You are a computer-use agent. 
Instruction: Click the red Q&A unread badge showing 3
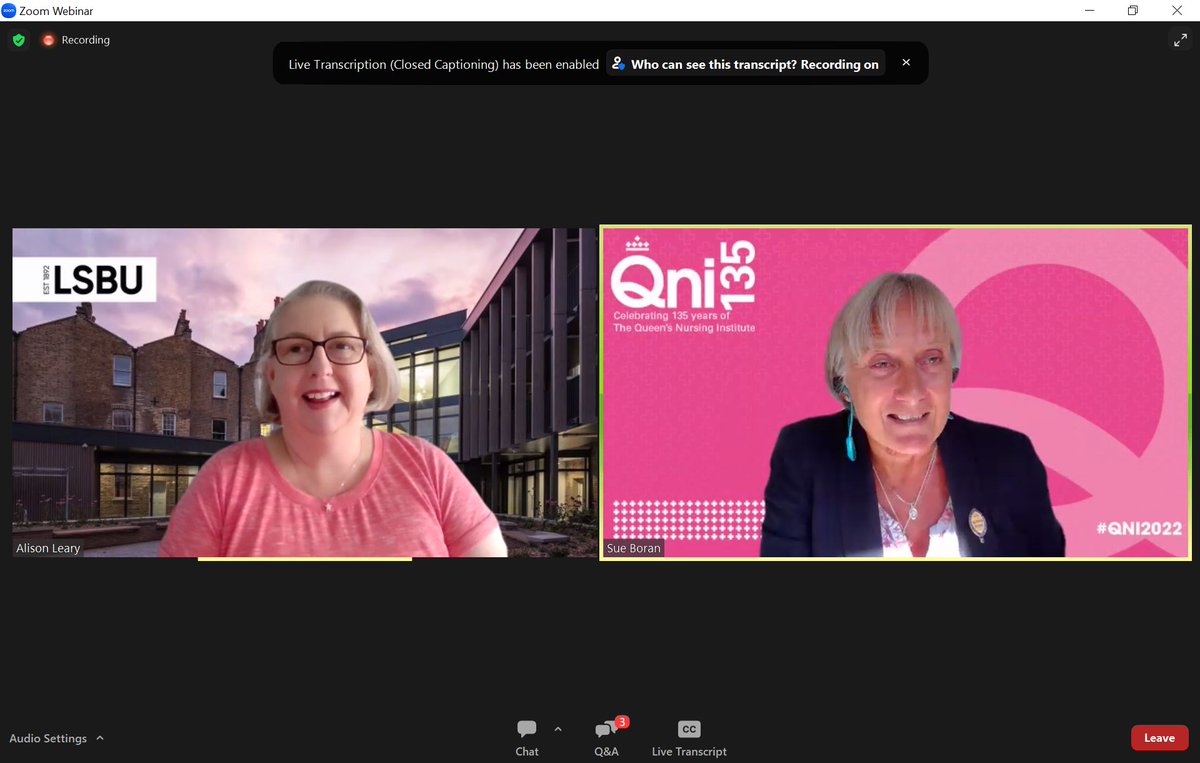tap(622, 722)
